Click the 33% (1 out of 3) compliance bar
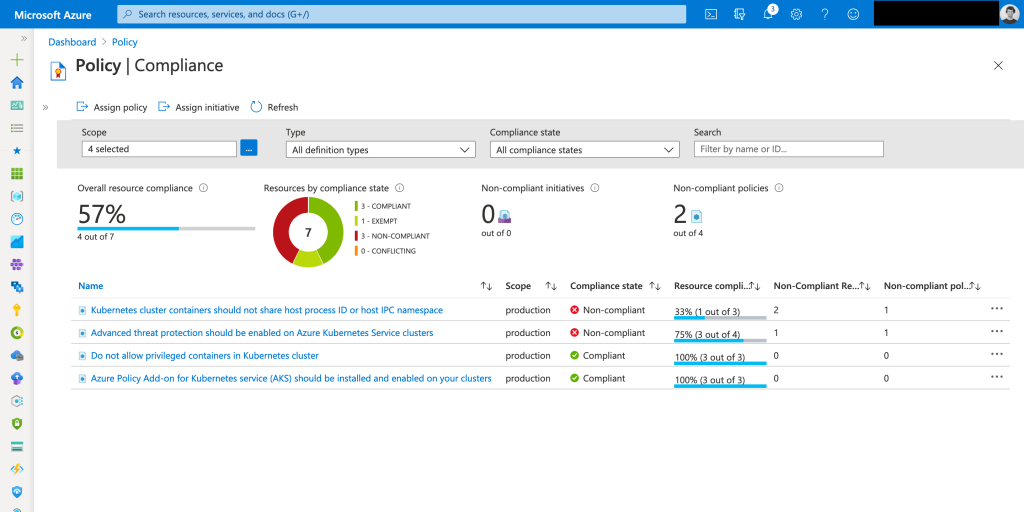 720,318
